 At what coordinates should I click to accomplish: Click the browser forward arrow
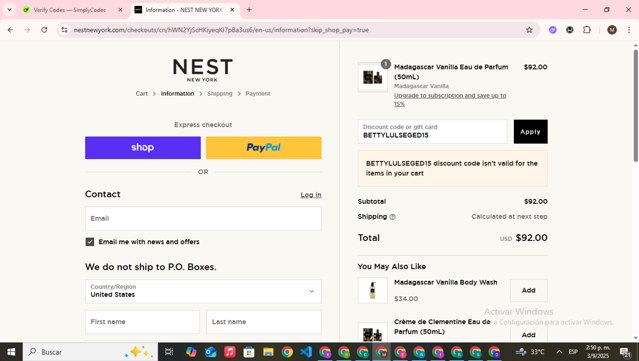[x=27, y=30]
